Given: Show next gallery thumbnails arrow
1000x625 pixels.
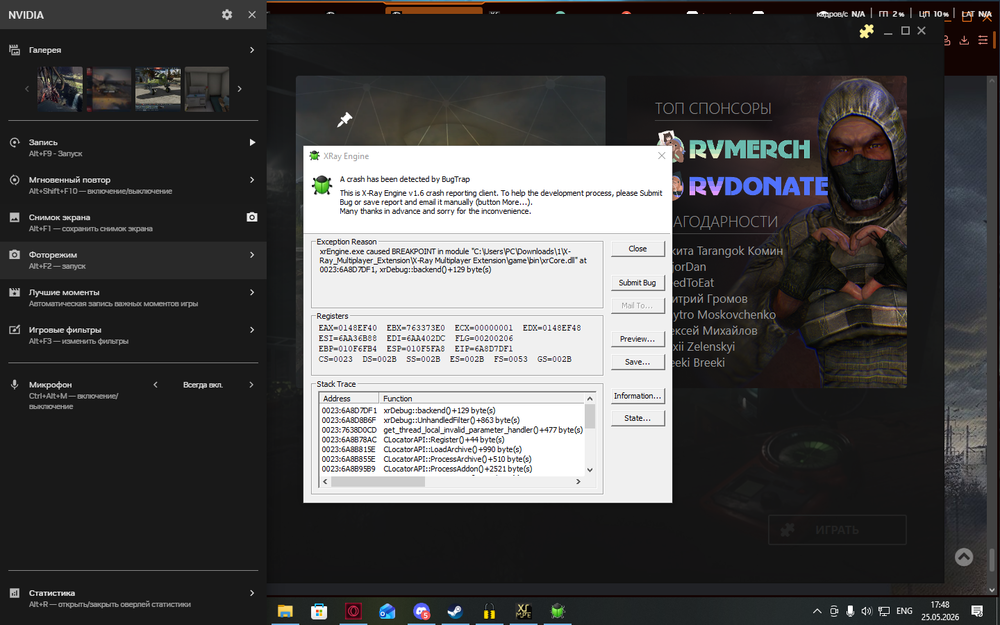Looking at the screenshot, I should point(240,89).
